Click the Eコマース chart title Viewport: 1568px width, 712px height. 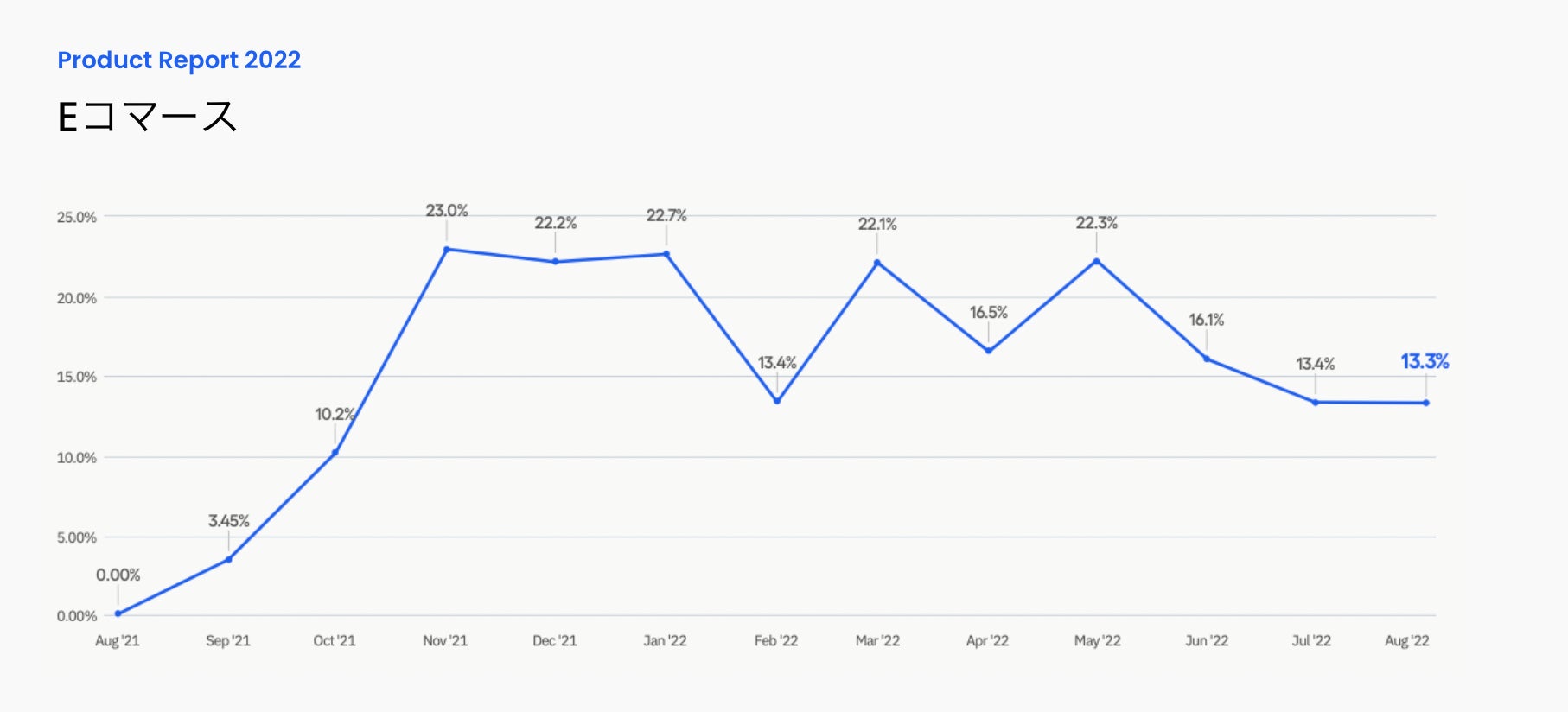(x=147, y=117)
